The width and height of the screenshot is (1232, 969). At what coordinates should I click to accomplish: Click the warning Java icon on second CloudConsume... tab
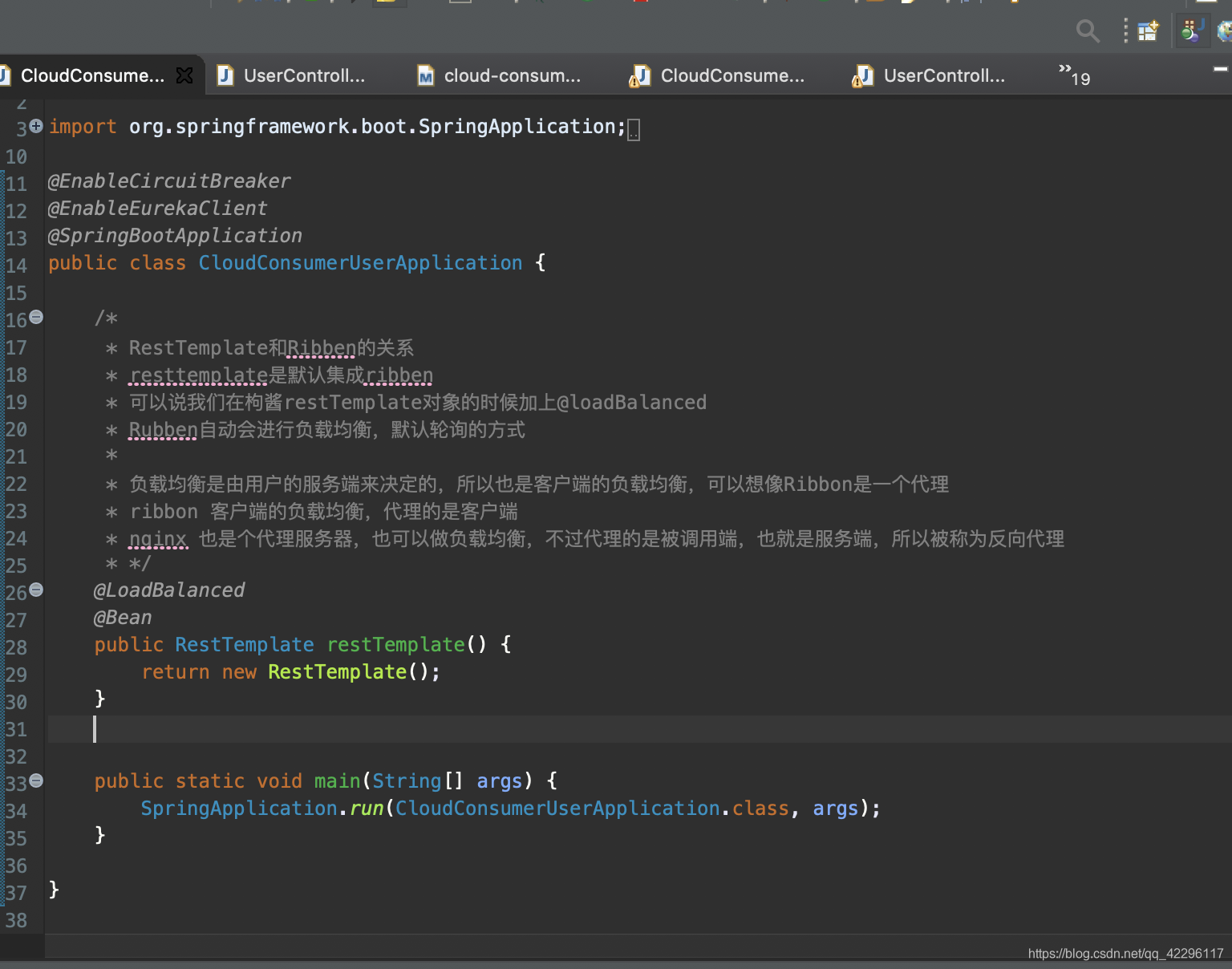coord(639,76)
